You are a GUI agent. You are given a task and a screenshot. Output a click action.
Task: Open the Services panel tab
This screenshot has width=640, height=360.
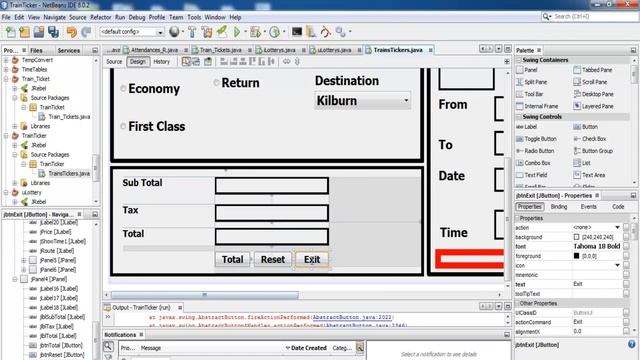(69, 50)
